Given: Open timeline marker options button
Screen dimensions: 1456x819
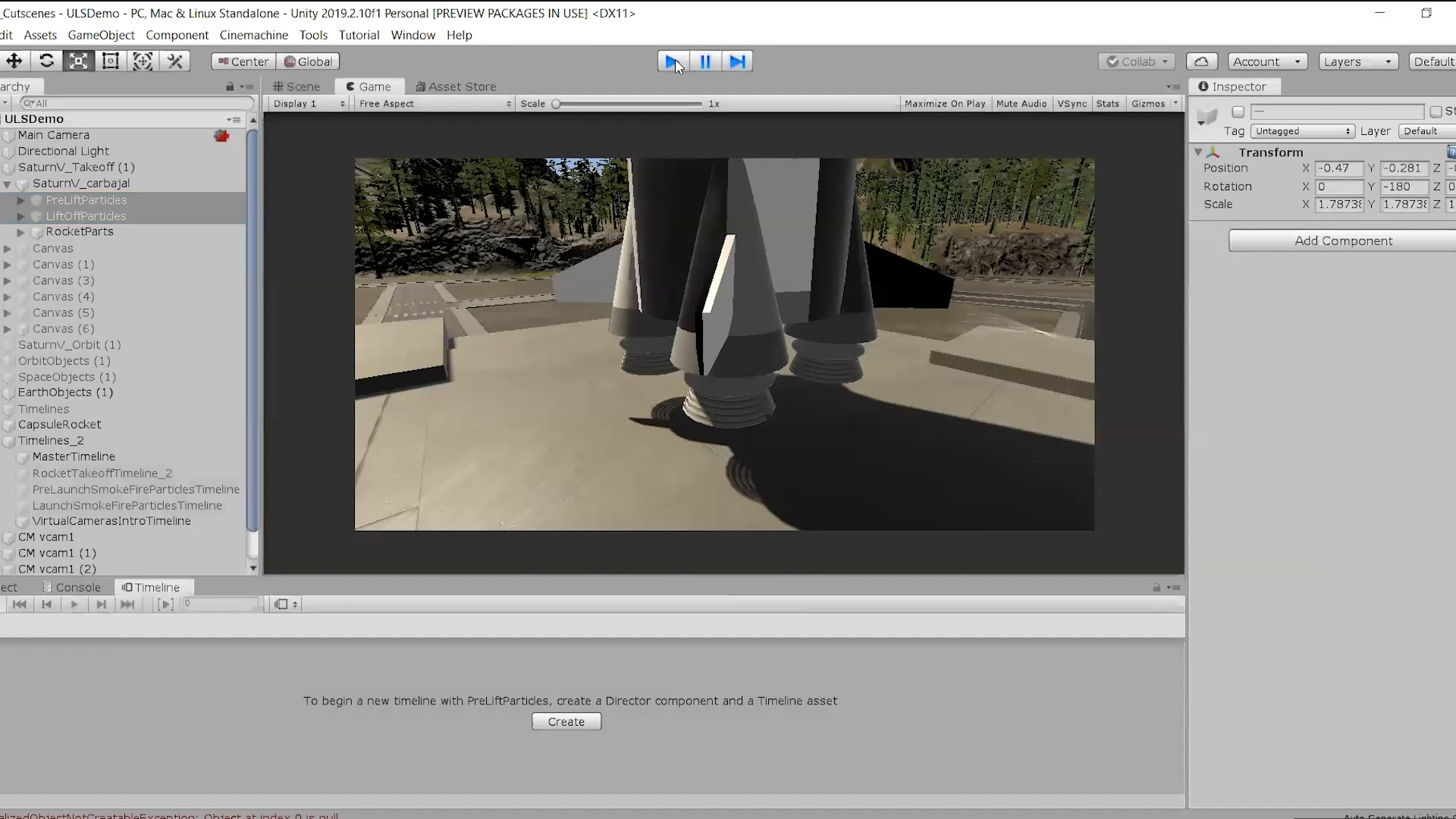Looking at the screenshot, I should point(286,604).
